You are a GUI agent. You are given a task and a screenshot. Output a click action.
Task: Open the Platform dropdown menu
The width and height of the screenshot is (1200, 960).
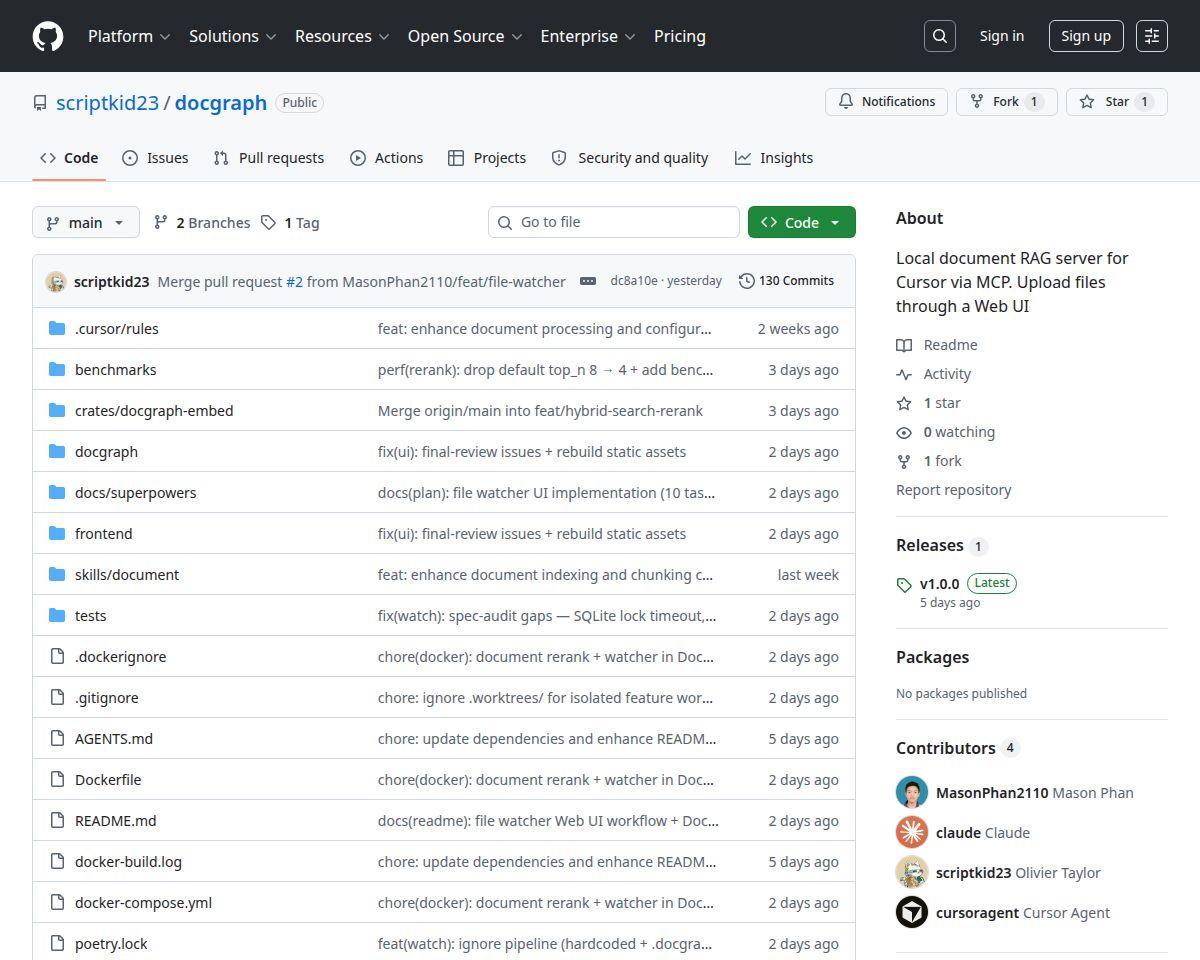tap(129, 36)
